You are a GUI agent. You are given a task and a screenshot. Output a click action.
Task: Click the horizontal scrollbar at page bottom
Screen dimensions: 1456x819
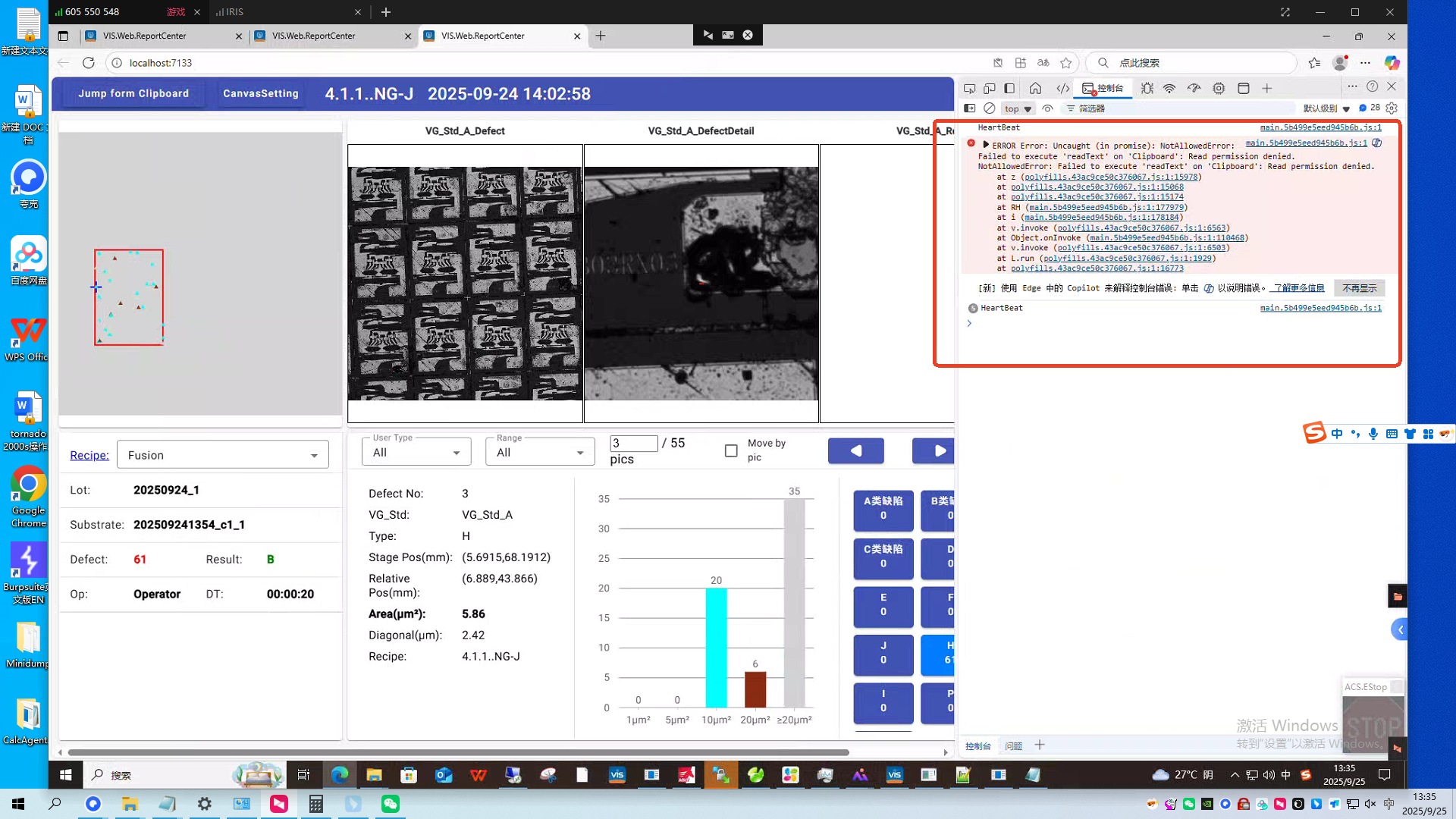tap(458, 752)
